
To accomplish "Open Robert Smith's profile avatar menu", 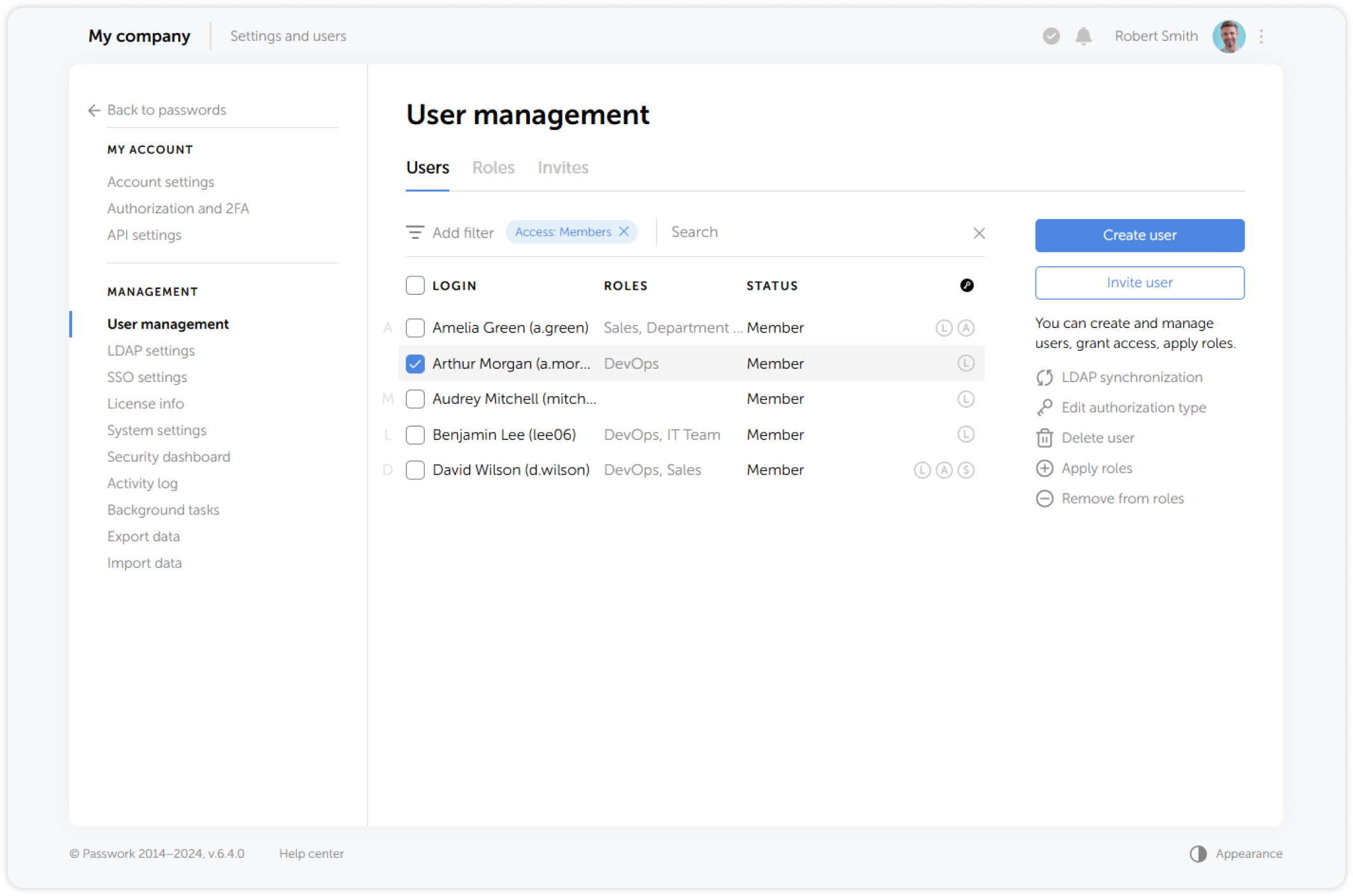I will coord(1229,36).
